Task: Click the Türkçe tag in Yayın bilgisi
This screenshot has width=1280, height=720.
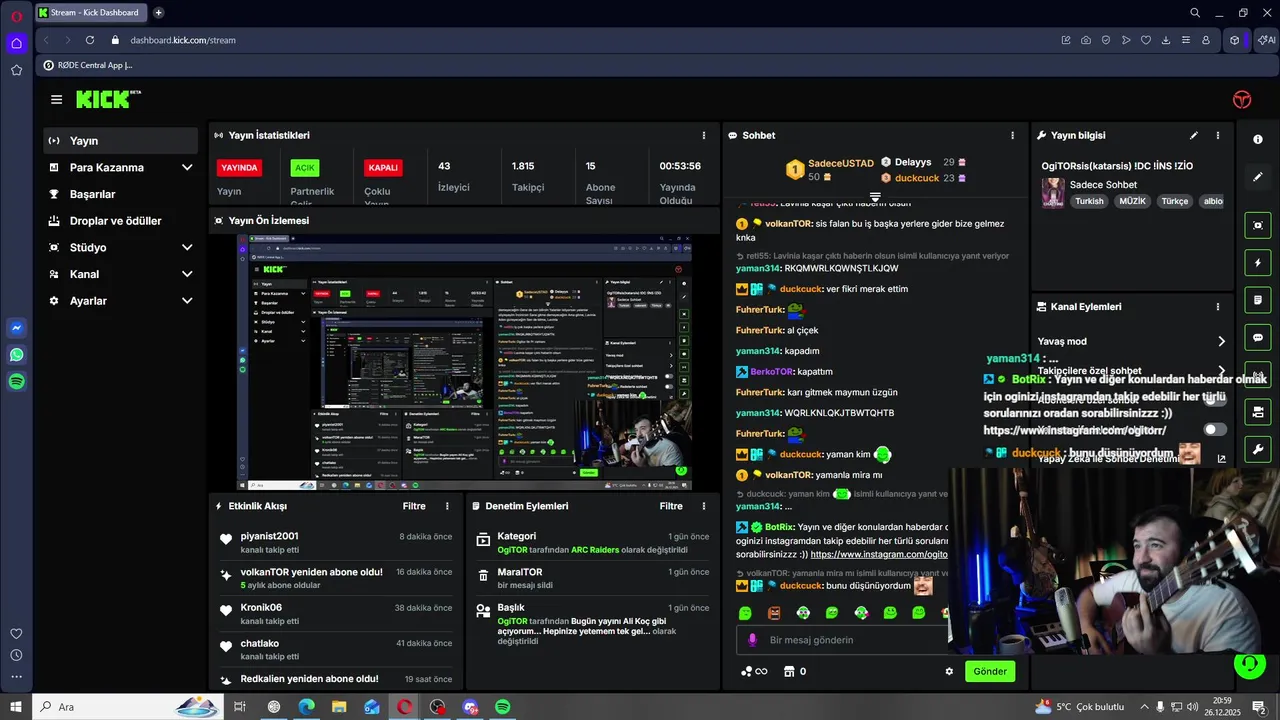Action: 1174,201
